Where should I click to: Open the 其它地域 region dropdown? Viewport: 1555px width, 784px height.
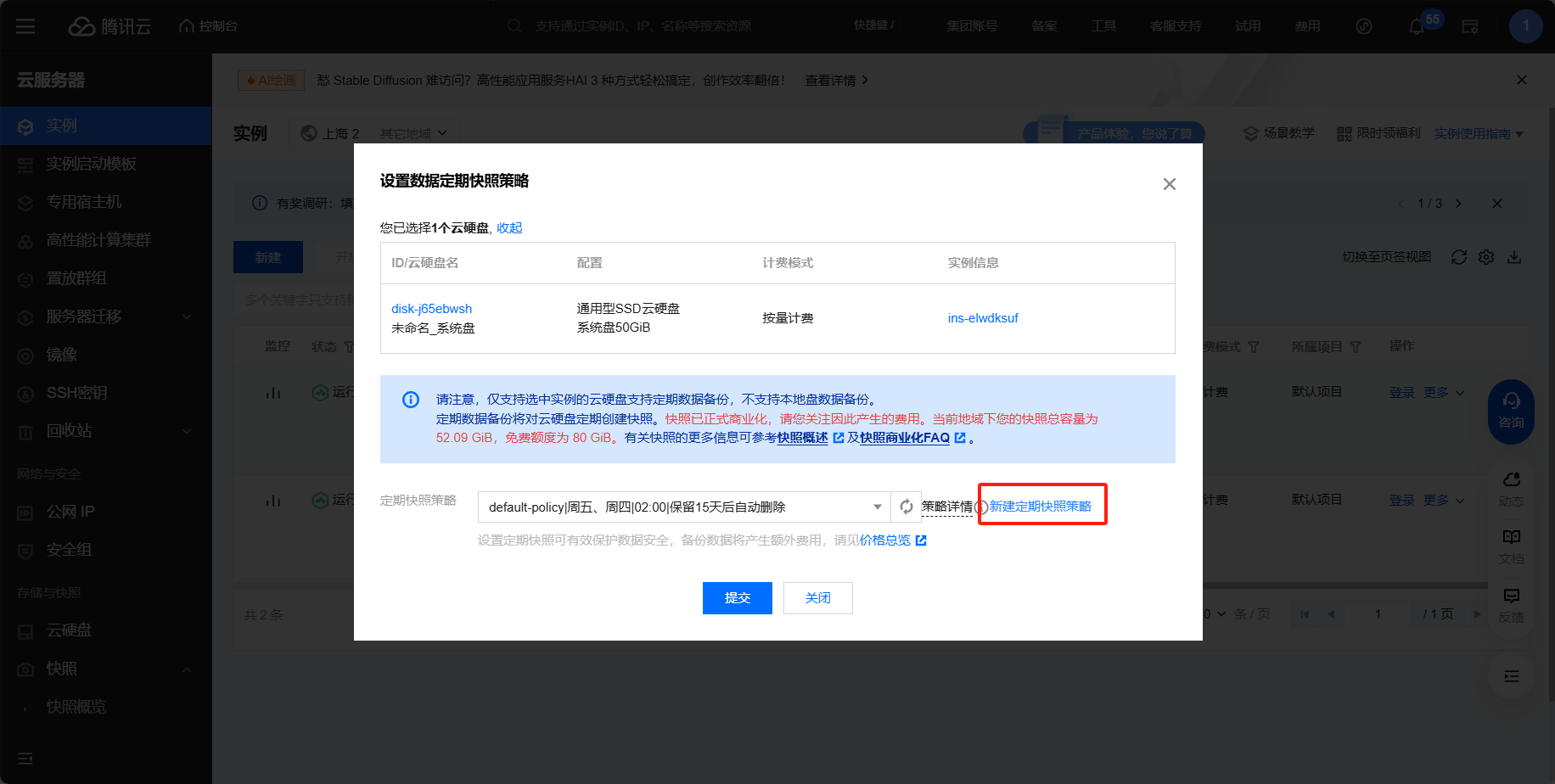[413, 133]
